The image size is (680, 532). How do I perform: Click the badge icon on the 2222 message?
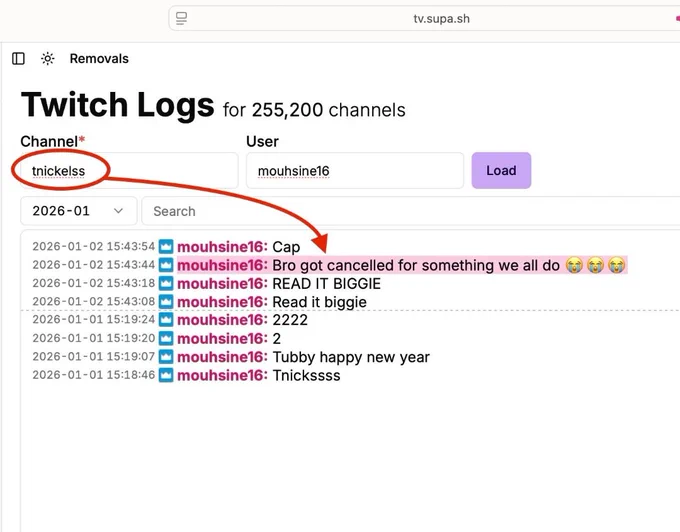166,320
